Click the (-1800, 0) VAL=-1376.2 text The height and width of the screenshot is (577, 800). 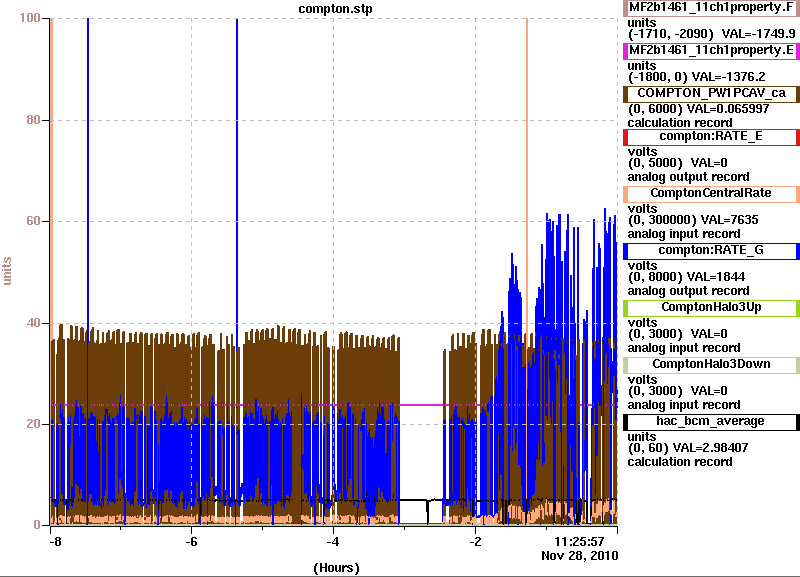696,77
